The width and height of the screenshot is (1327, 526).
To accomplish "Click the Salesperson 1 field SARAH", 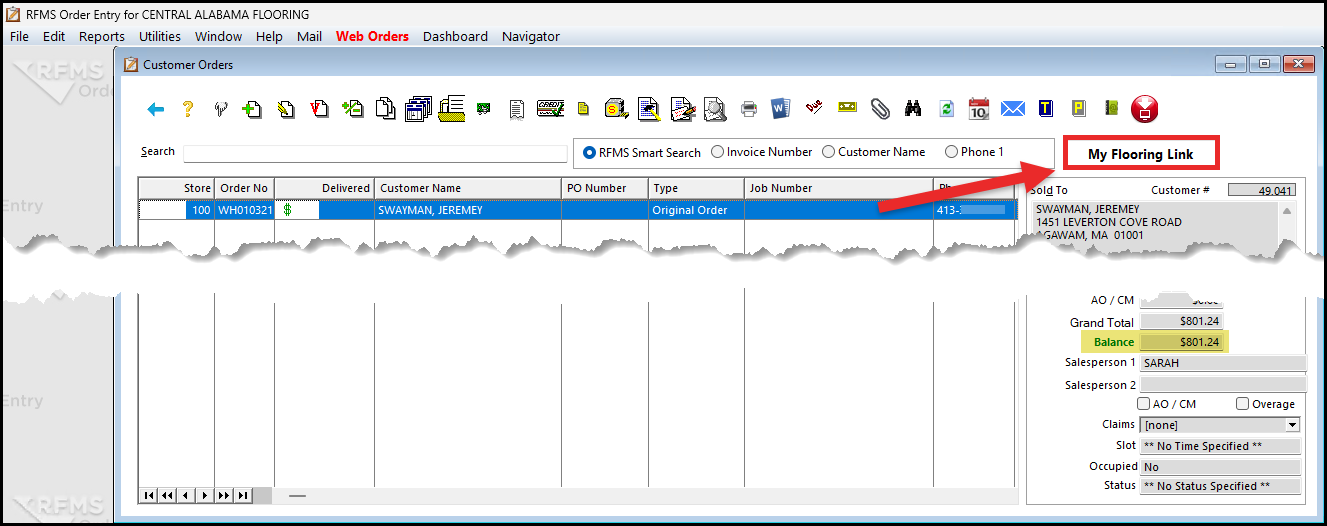I will click(x=1223, y=363).
